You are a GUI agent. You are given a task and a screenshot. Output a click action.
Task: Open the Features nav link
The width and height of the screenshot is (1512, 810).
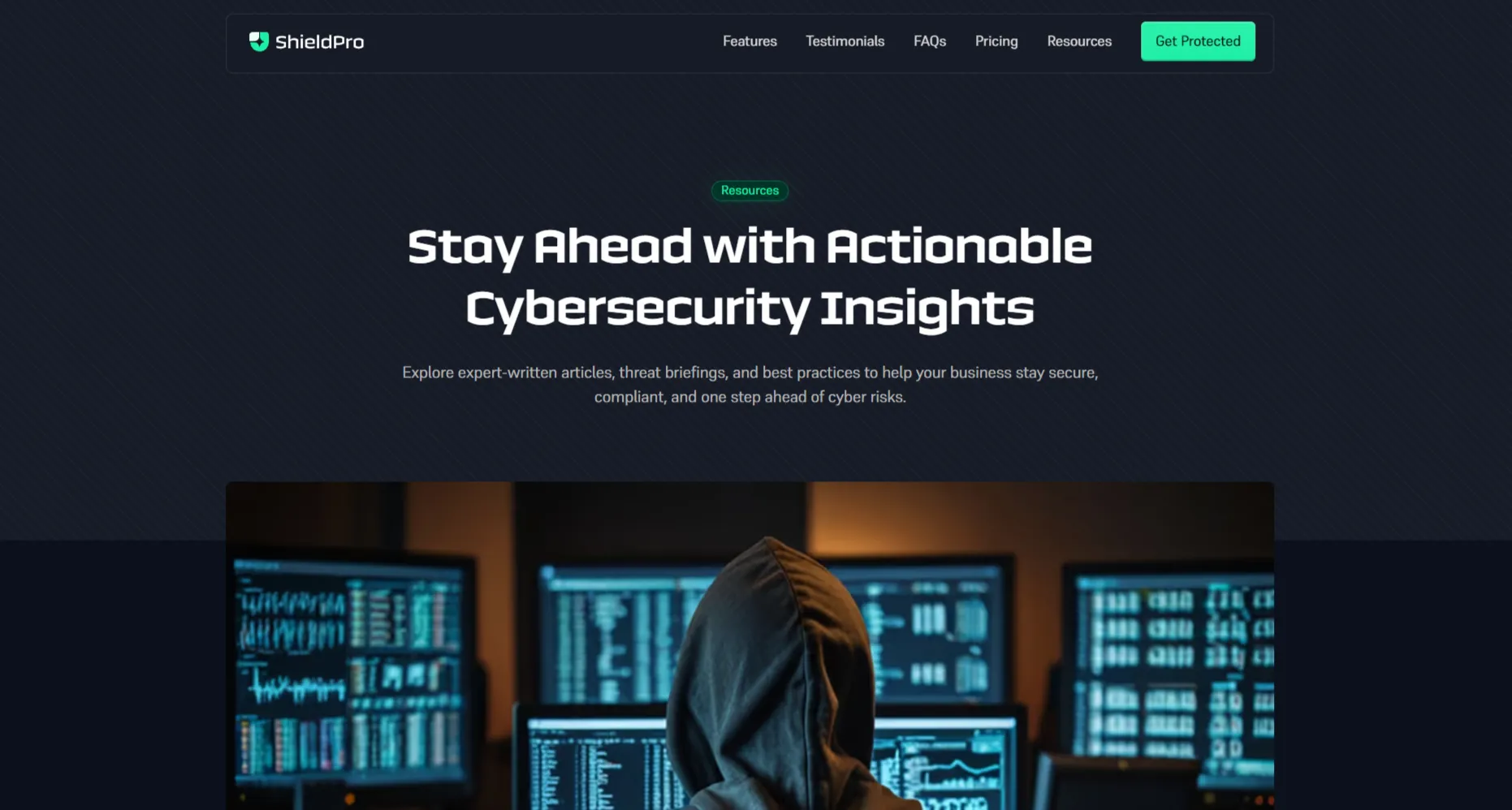click(x=750, y=41)
